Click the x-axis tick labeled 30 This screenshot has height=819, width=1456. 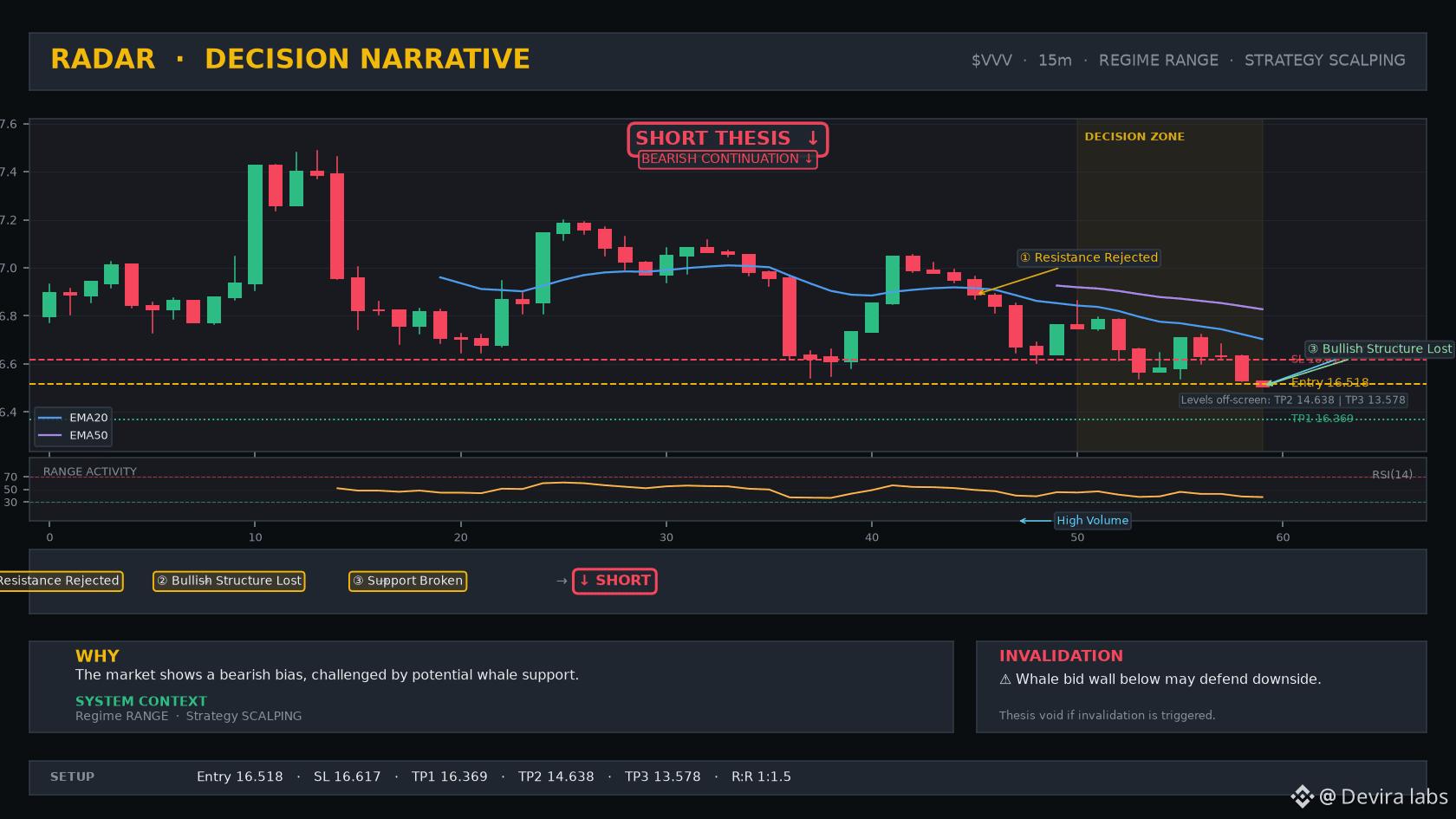(666, 537)
